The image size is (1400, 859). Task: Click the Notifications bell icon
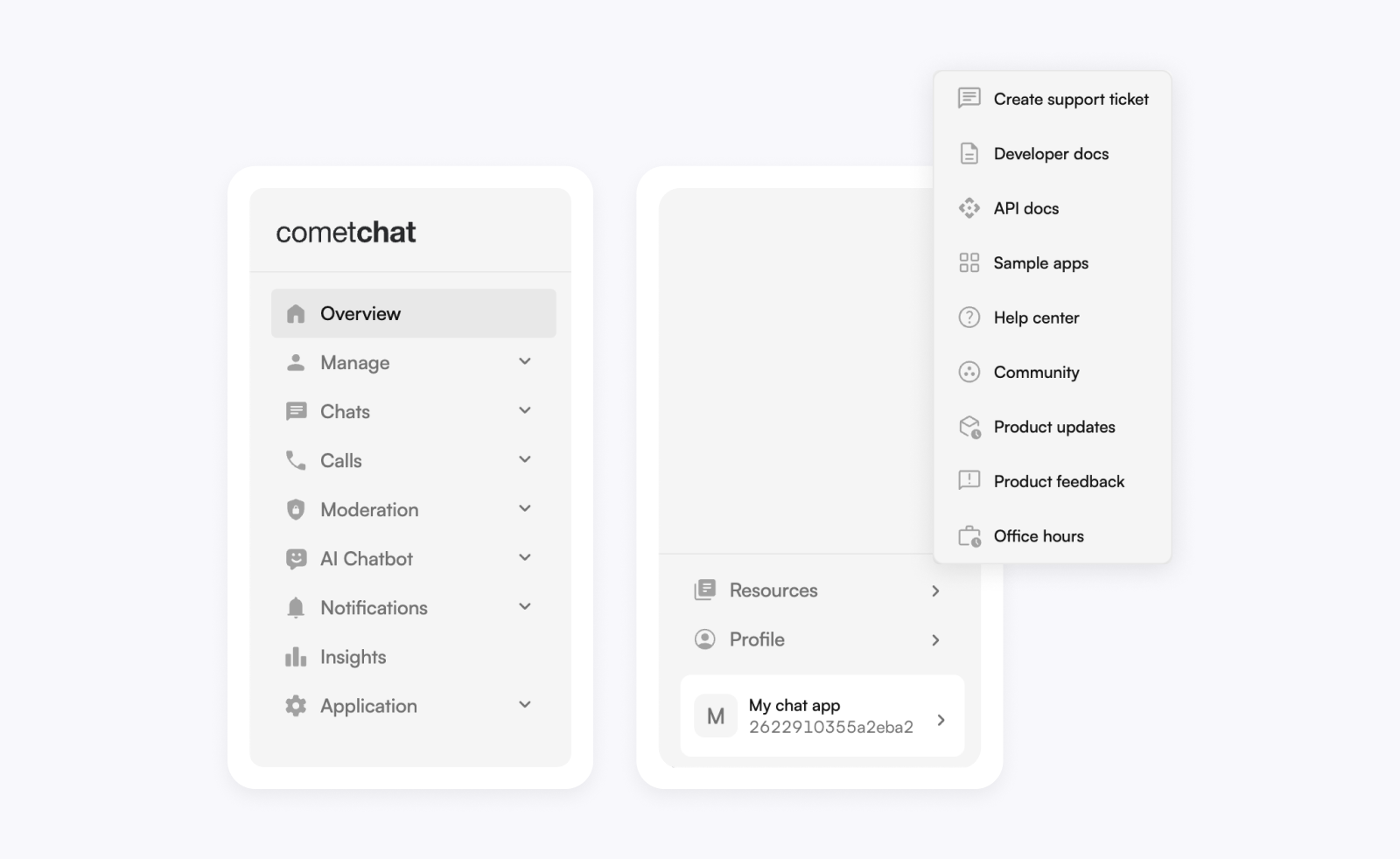(296, 608)
